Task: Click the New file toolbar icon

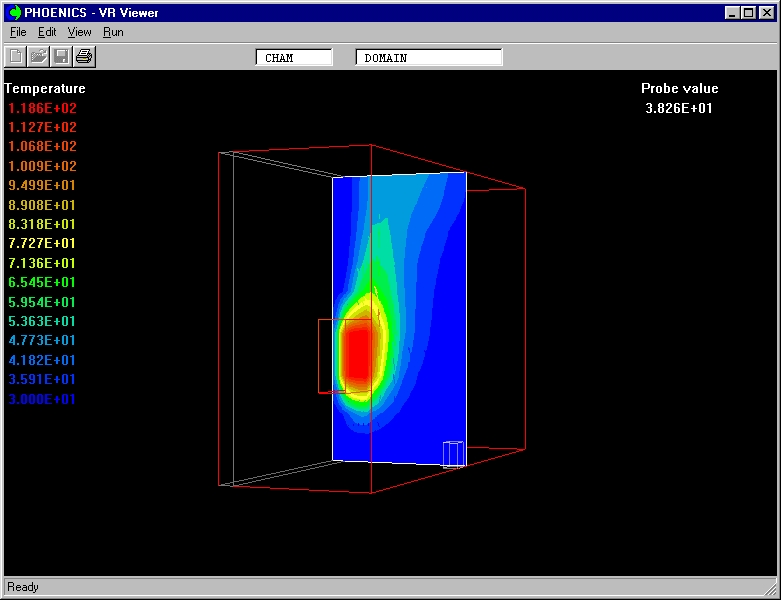Action: (x=16, y=57)
